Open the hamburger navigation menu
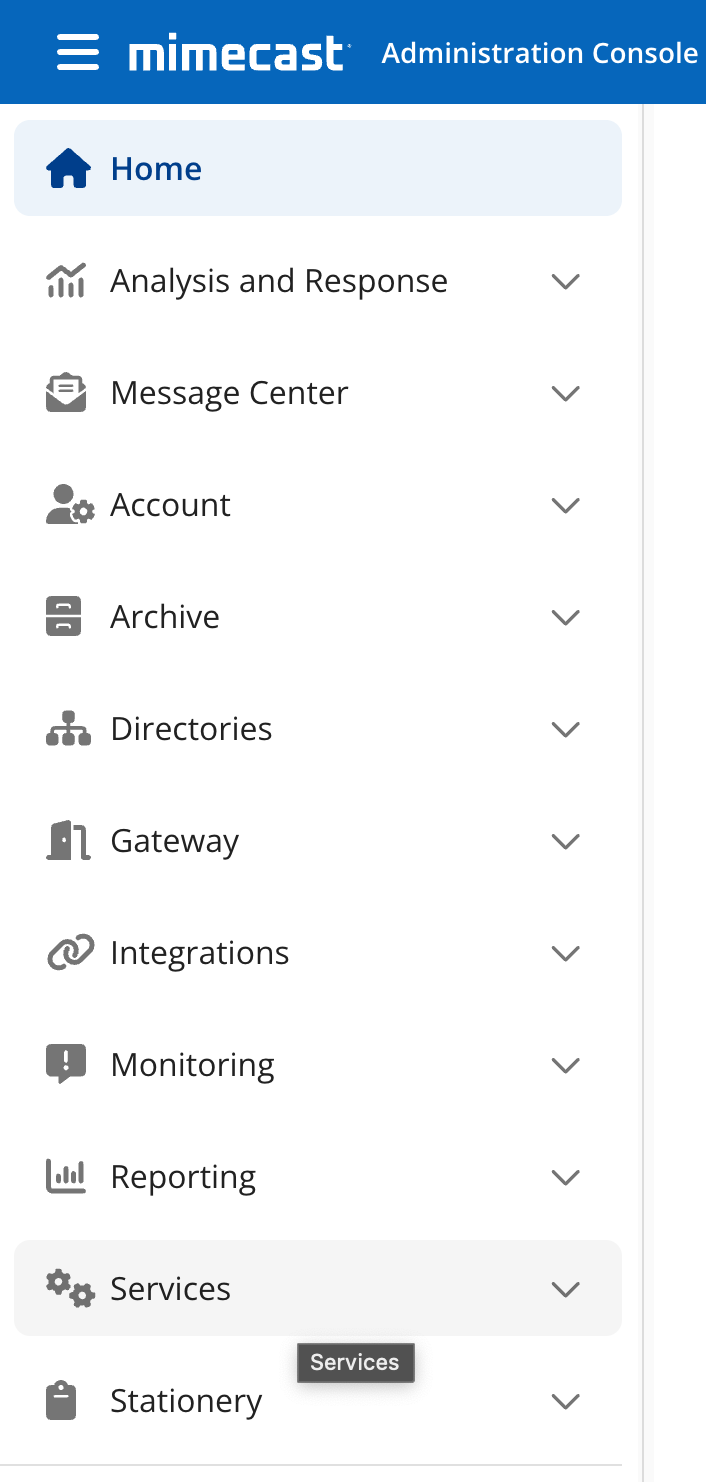706x1482 pixels. pyautogui.click(x=78, y=52)
